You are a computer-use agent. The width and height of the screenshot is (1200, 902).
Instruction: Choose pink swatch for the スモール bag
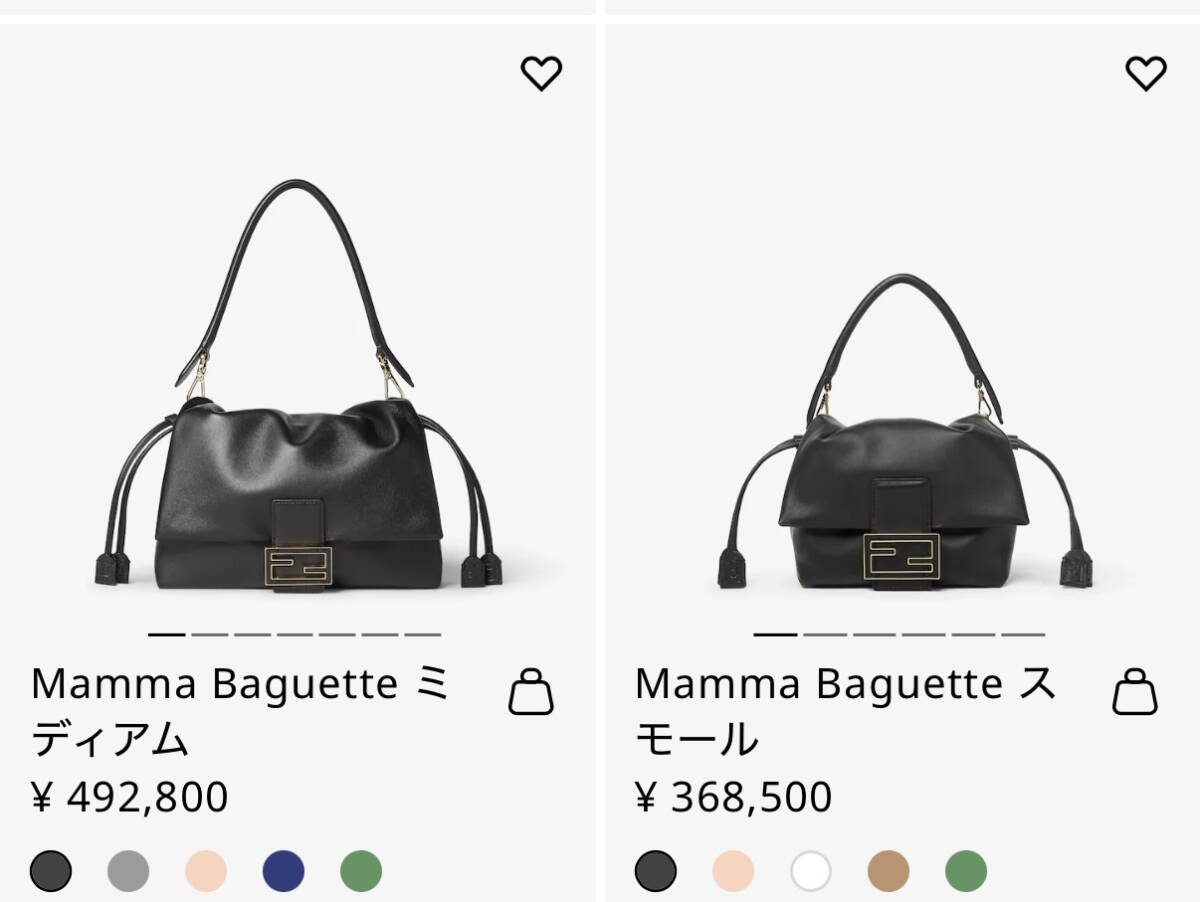click(x=733, y=871)
